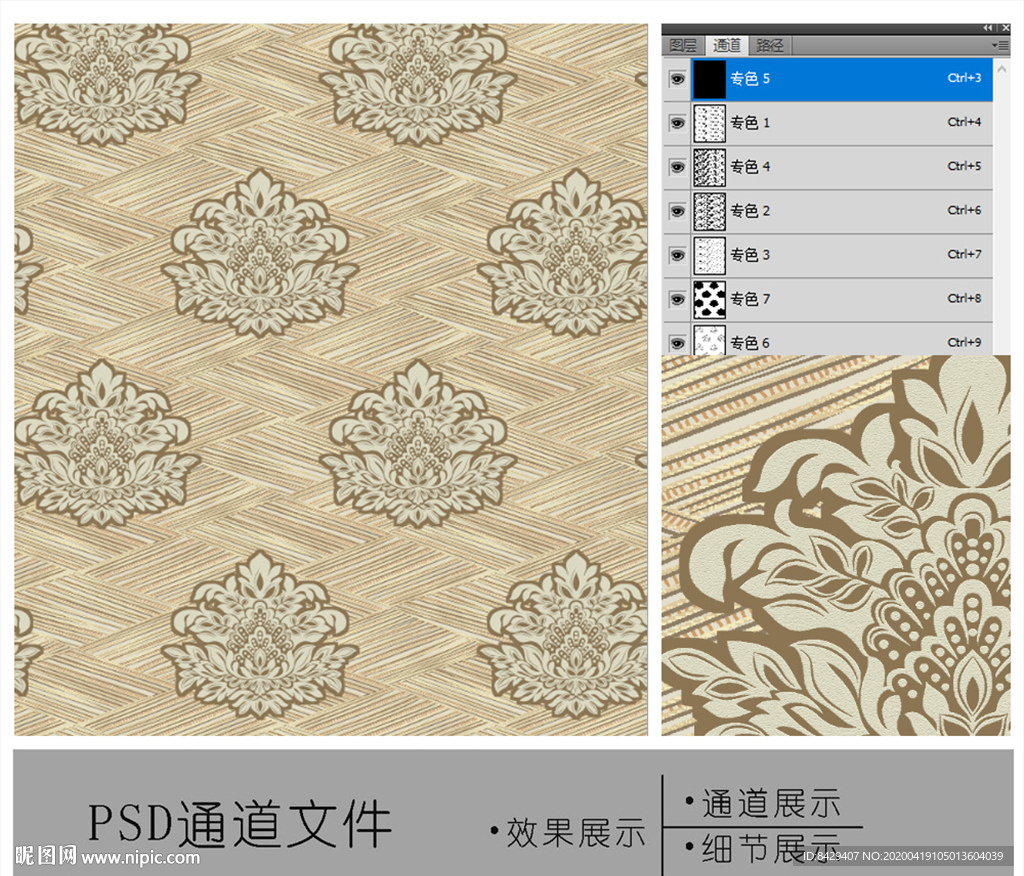1024x876 pixels.
Task: Toggle visibility of 专色 7
Action: pos(677,299)
